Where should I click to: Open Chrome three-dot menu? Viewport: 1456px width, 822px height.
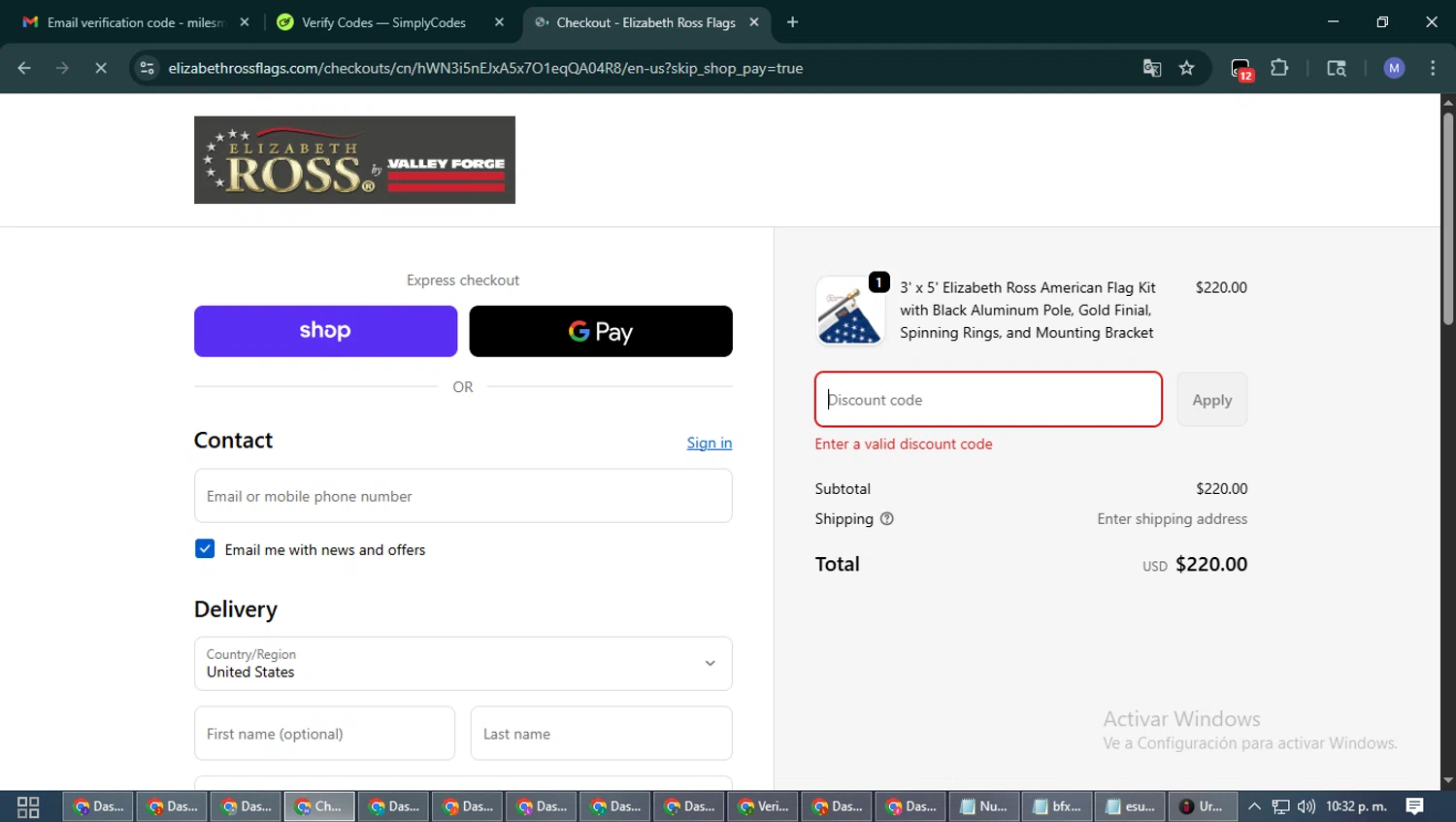point(1433,68)
